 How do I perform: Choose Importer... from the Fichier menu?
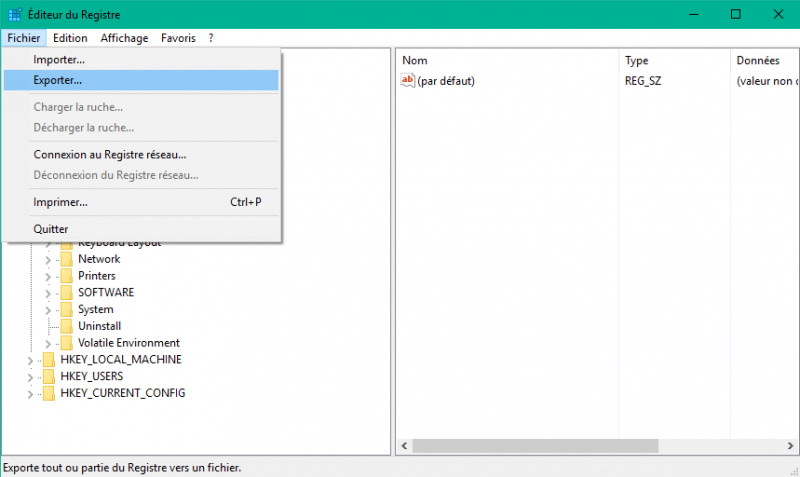[x=141, y=60]
